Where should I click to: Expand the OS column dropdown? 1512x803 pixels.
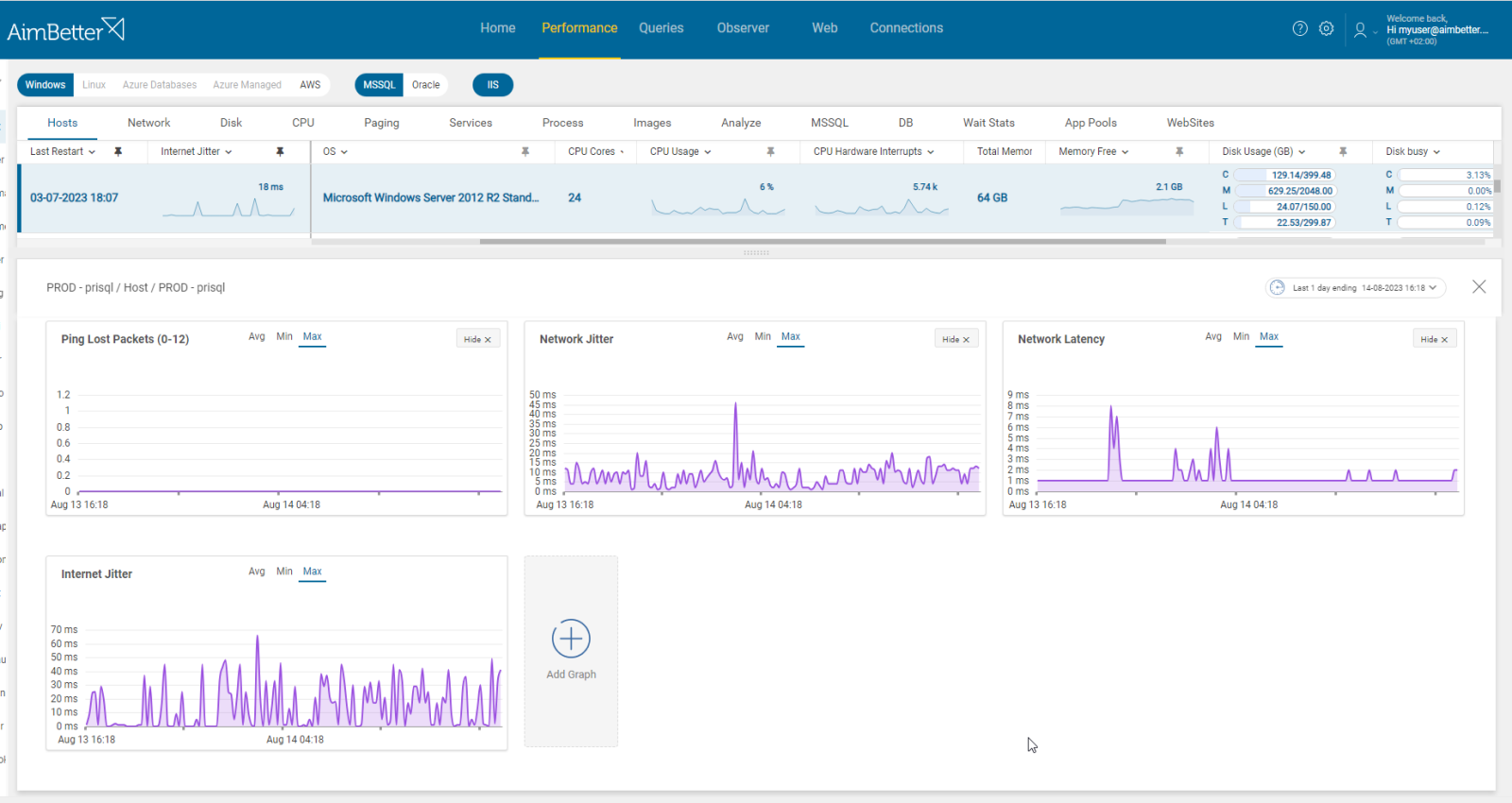(344, 152)
